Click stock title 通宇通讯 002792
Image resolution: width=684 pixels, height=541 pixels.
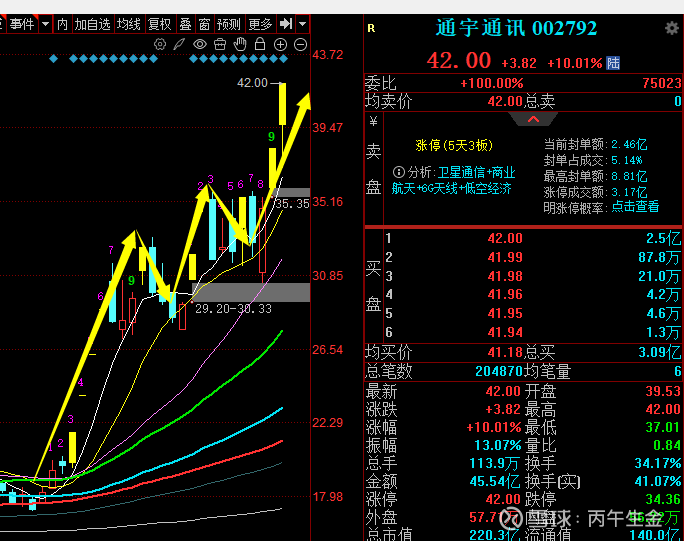[516, 28]
